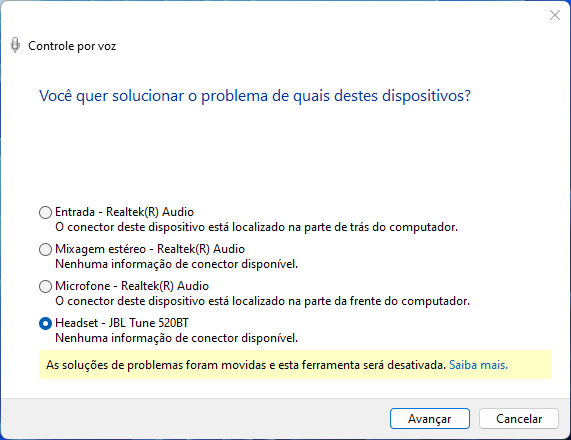Close the Controle por voz dialog
This screenshot has width=571, height=440.
(x=555, y=15)
